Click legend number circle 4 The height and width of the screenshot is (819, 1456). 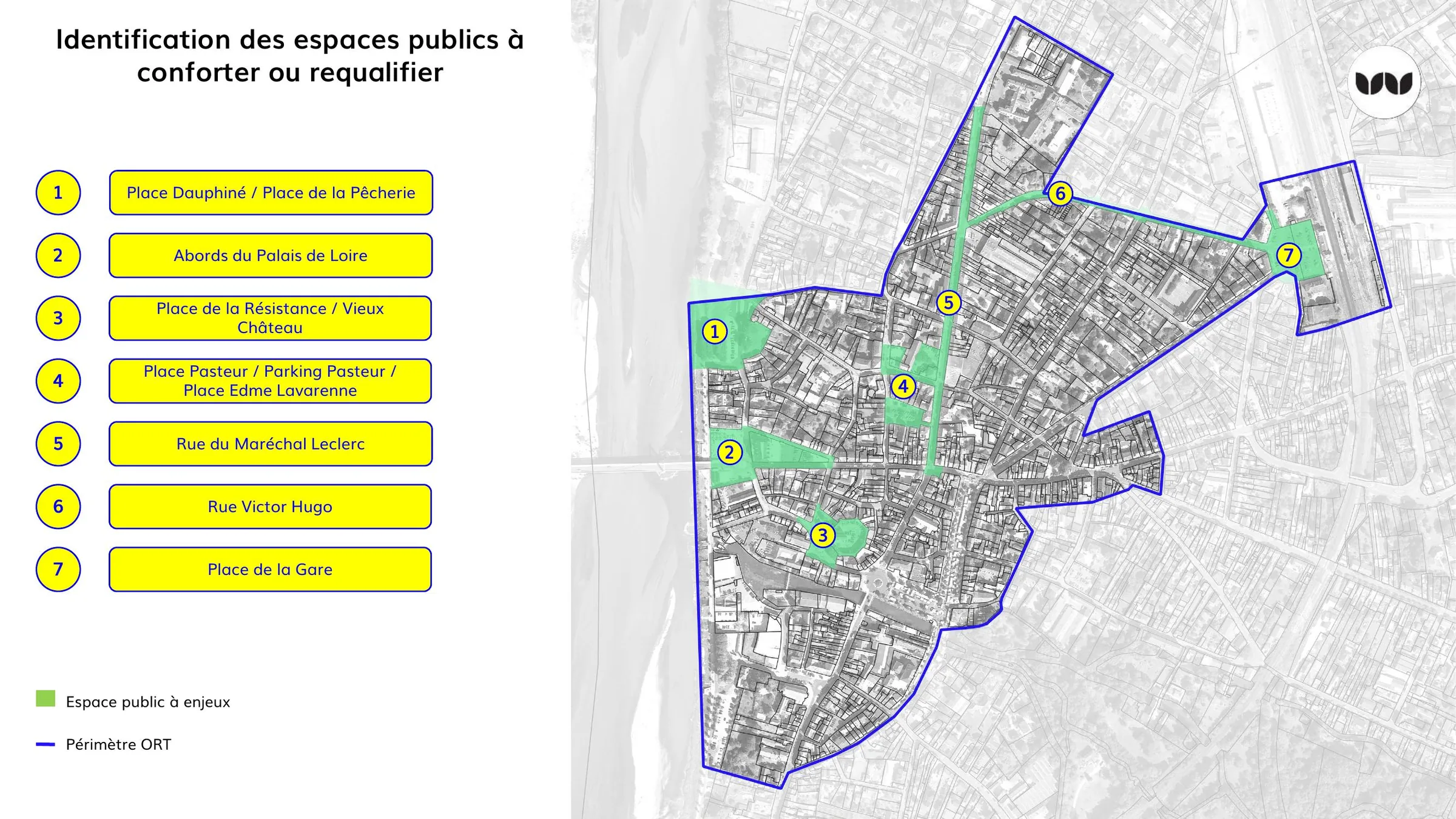click(58, 381)
